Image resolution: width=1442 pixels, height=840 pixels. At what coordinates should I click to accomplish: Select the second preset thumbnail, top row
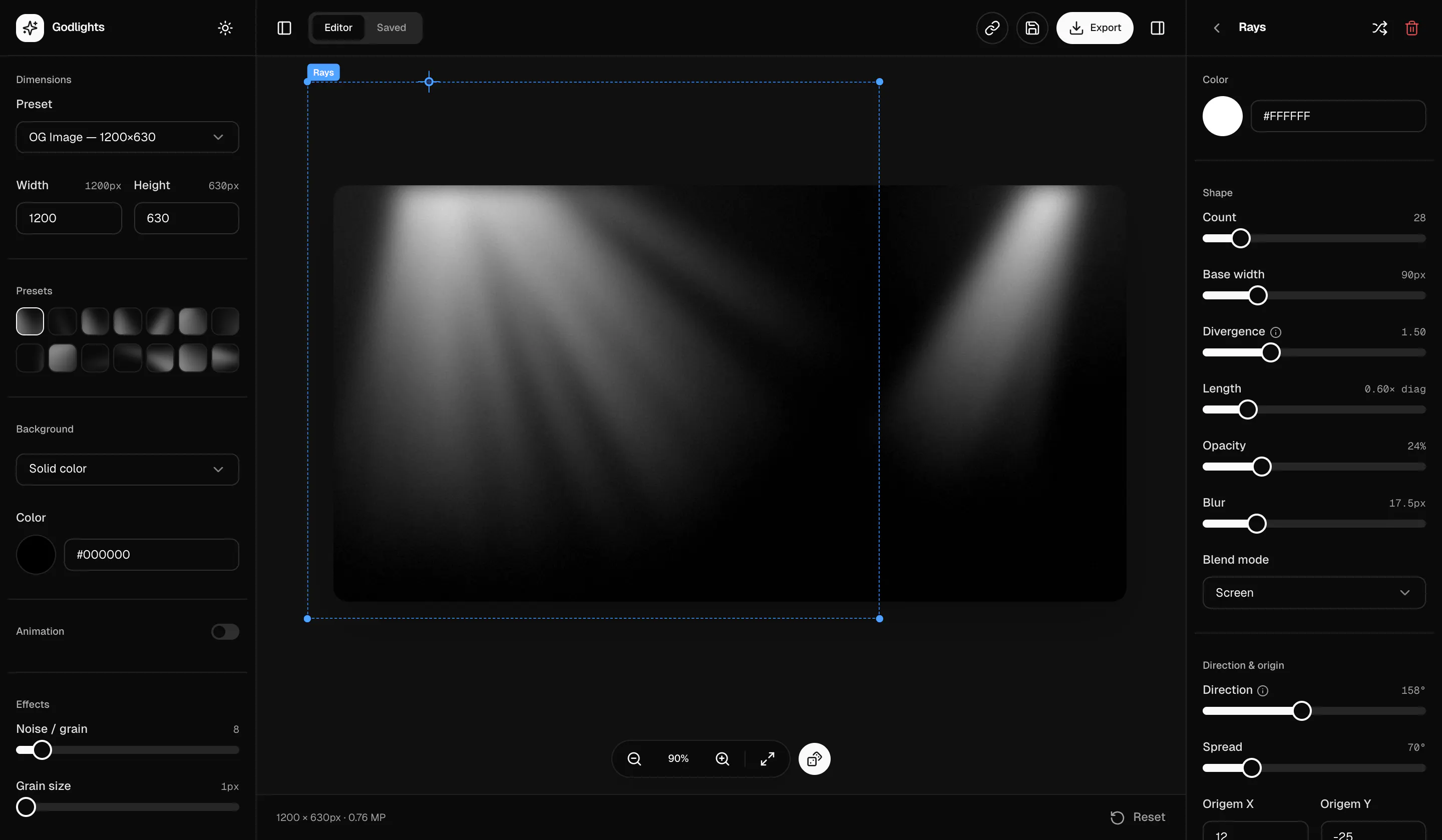[63, 321]
